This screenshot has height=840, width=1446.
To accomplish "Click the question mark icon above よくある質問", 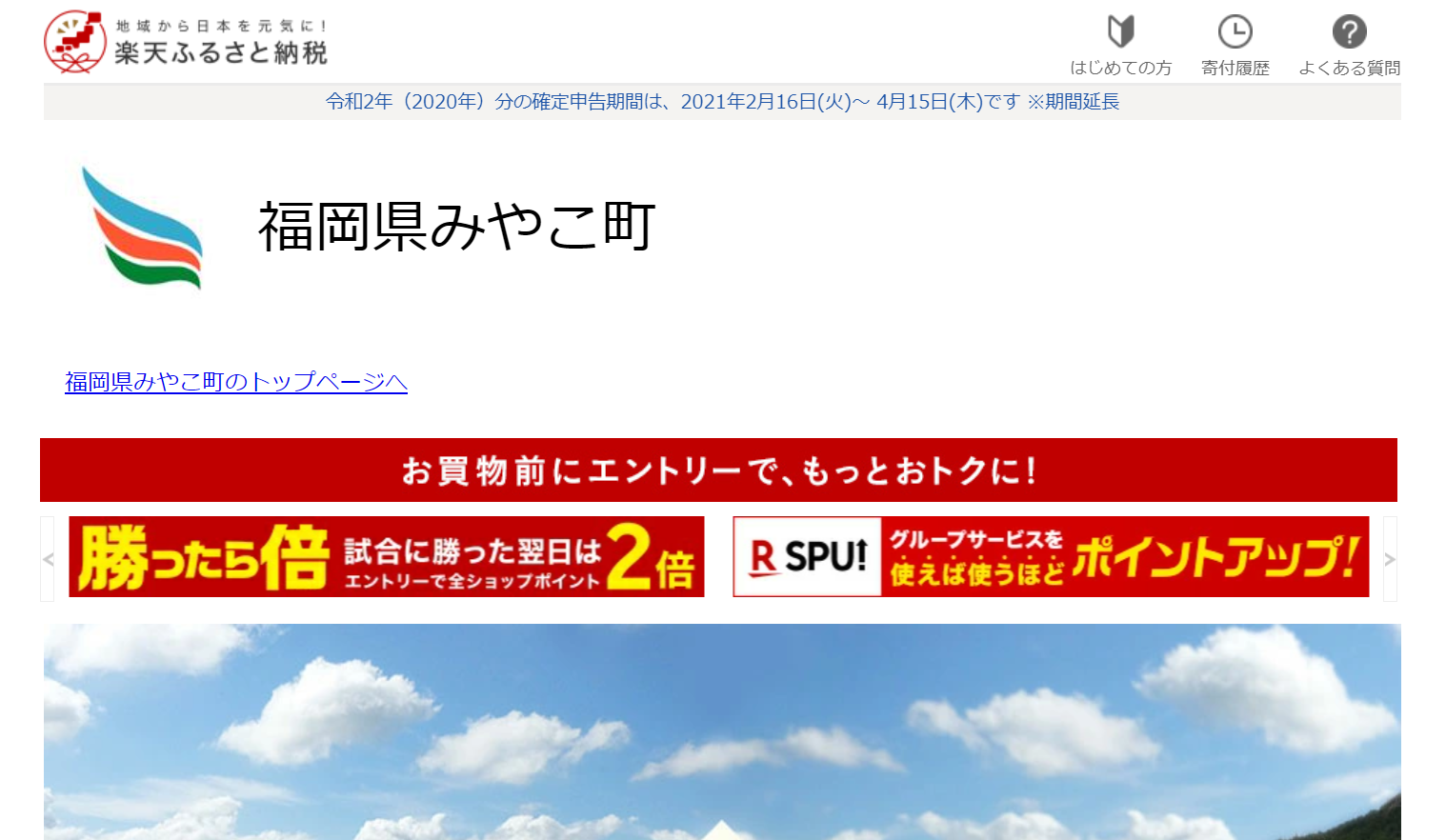I will point(1348,30).
